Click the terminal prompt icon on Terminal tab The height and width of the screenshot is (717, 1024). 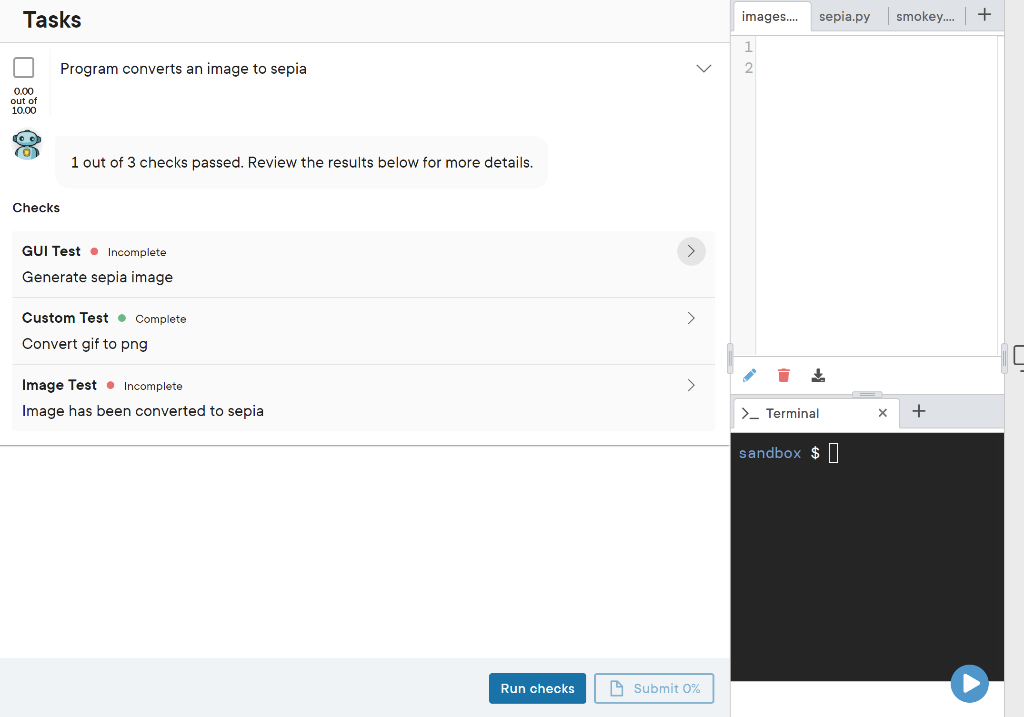[751, 412]
